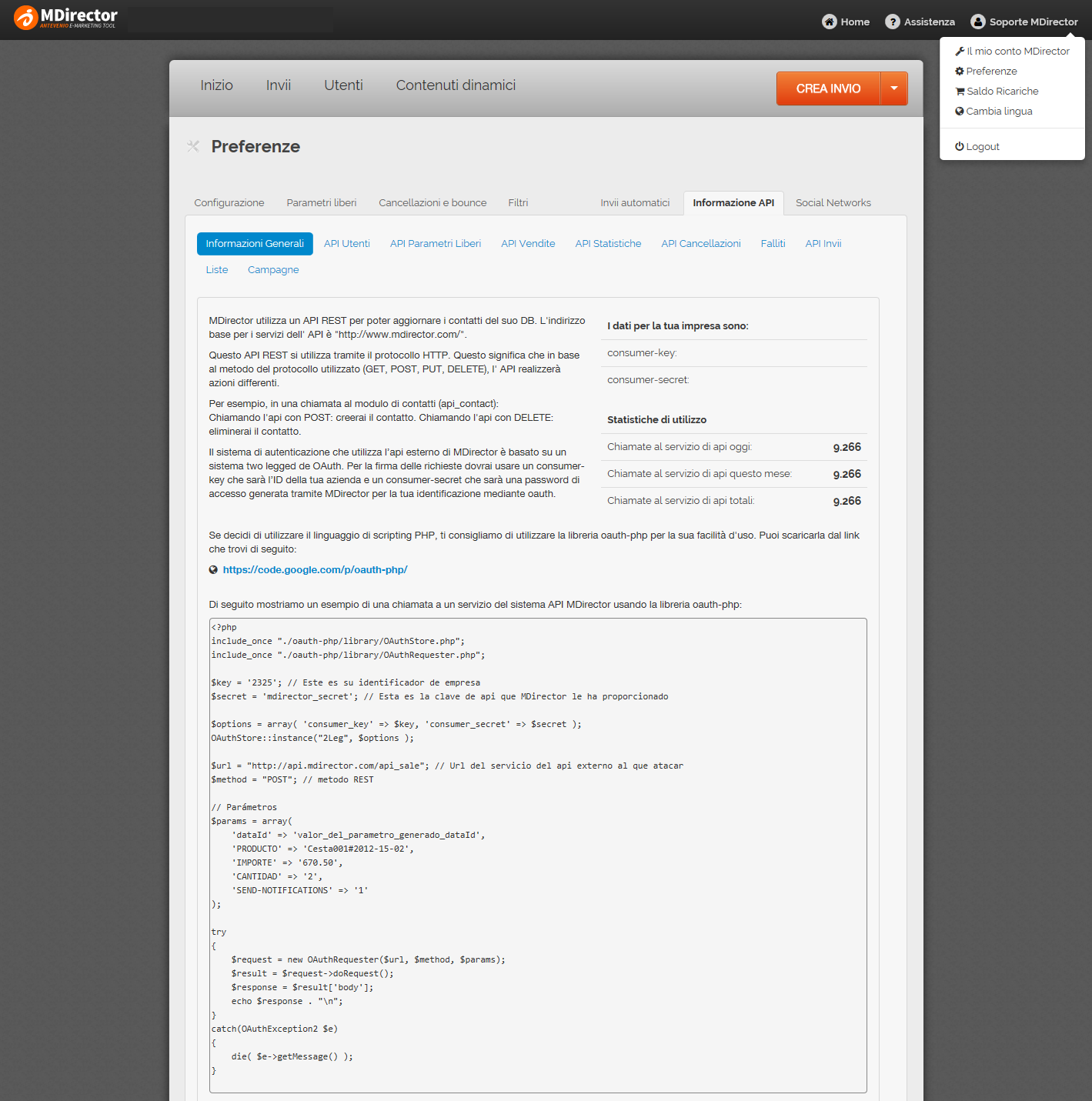Image resolution: width=1092 pixels, height=1101 pixels.
Task: Click the wrench icon beside Il mio conto
Action: tap(960, 52)
